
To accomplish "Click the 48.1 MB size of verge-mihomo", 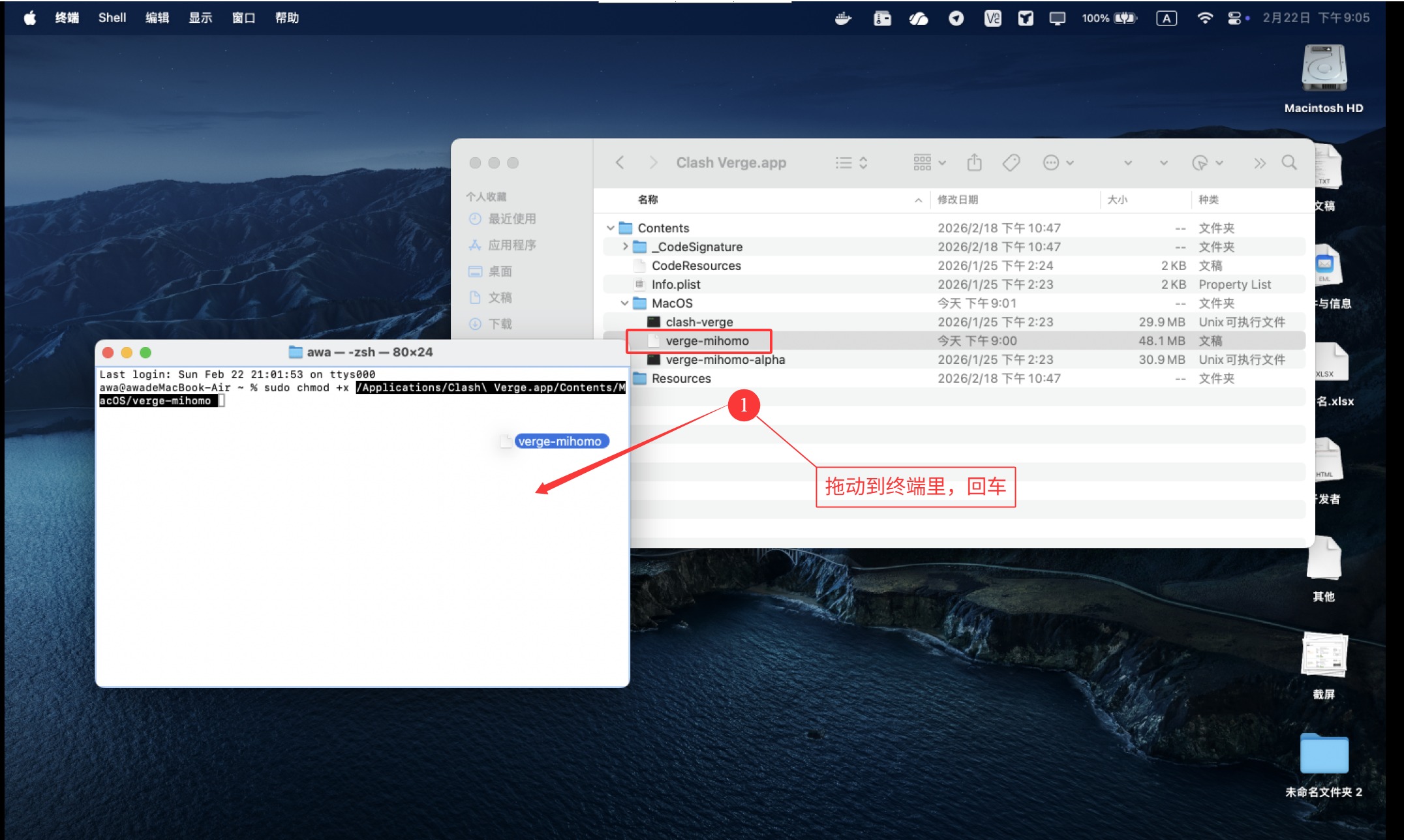I will [x=1161, y=340].
